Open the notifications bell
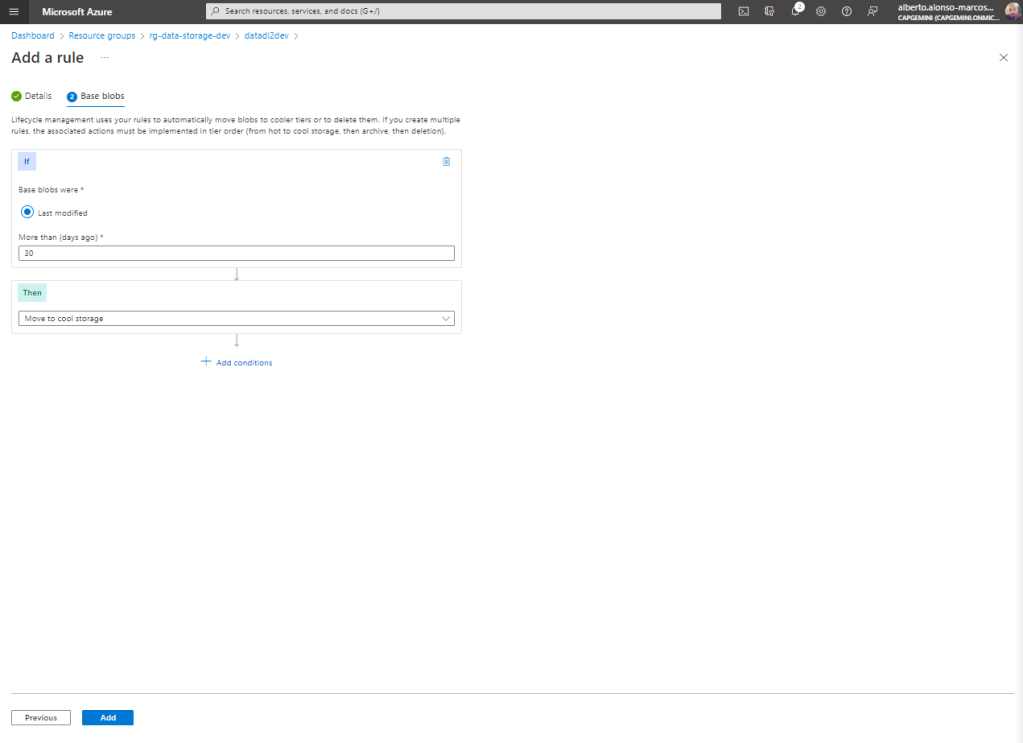This screenshot has width=1023, height=743. pos(796,11)
